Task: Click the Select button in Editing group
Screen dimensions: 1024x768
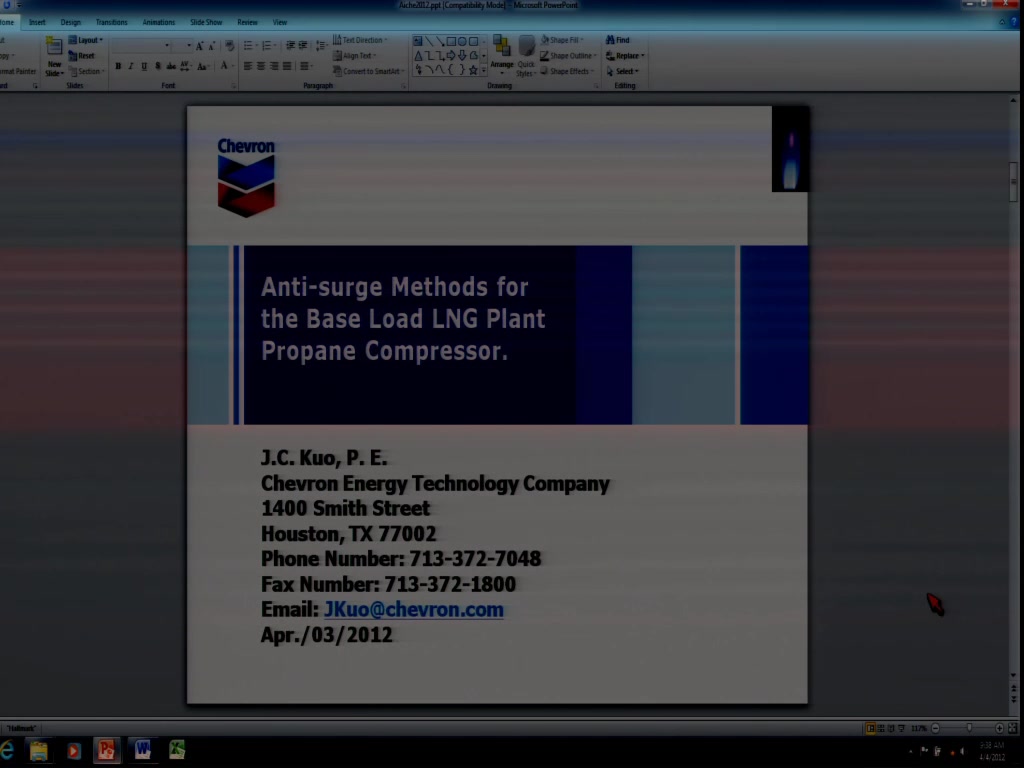Action: click(622, 71)
